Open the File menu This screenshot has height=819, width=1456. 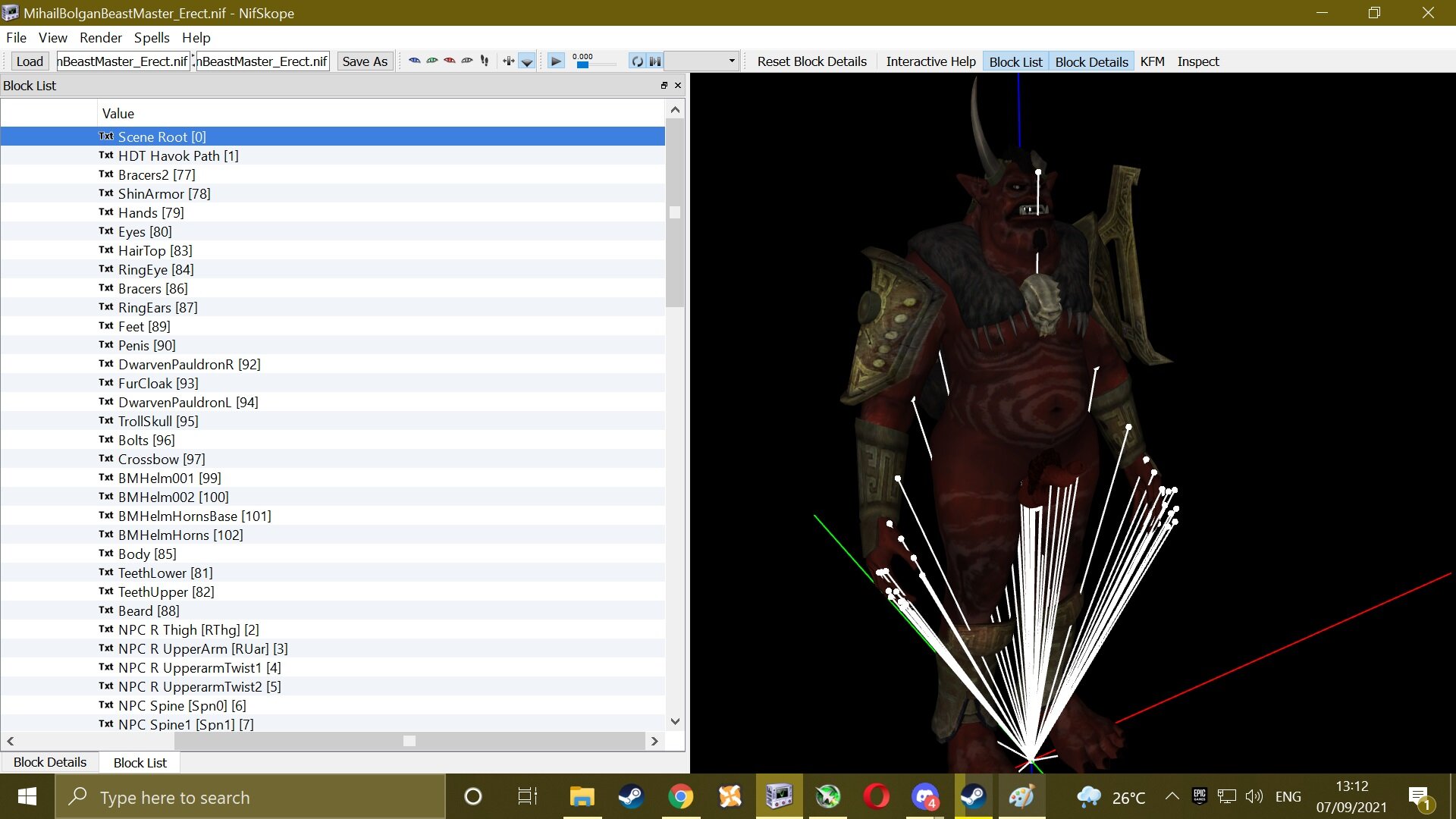pos(16,37)
